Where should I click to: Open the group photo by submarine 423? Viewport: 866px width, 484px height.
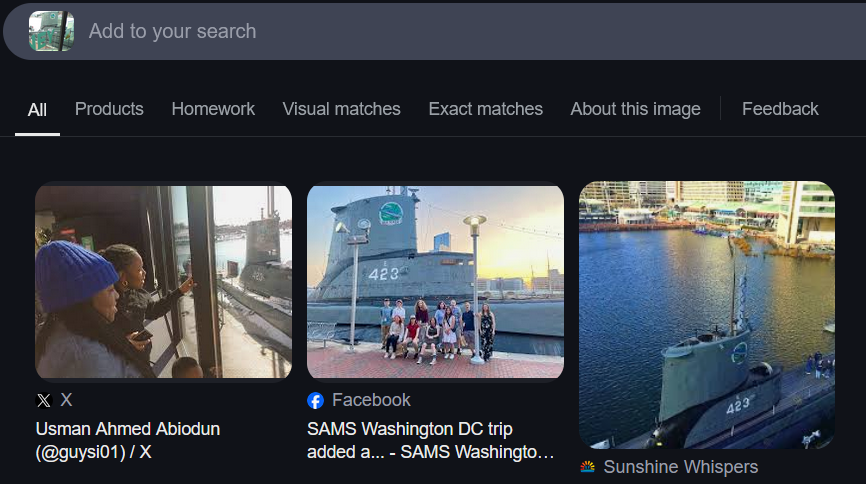coord(435,281)
